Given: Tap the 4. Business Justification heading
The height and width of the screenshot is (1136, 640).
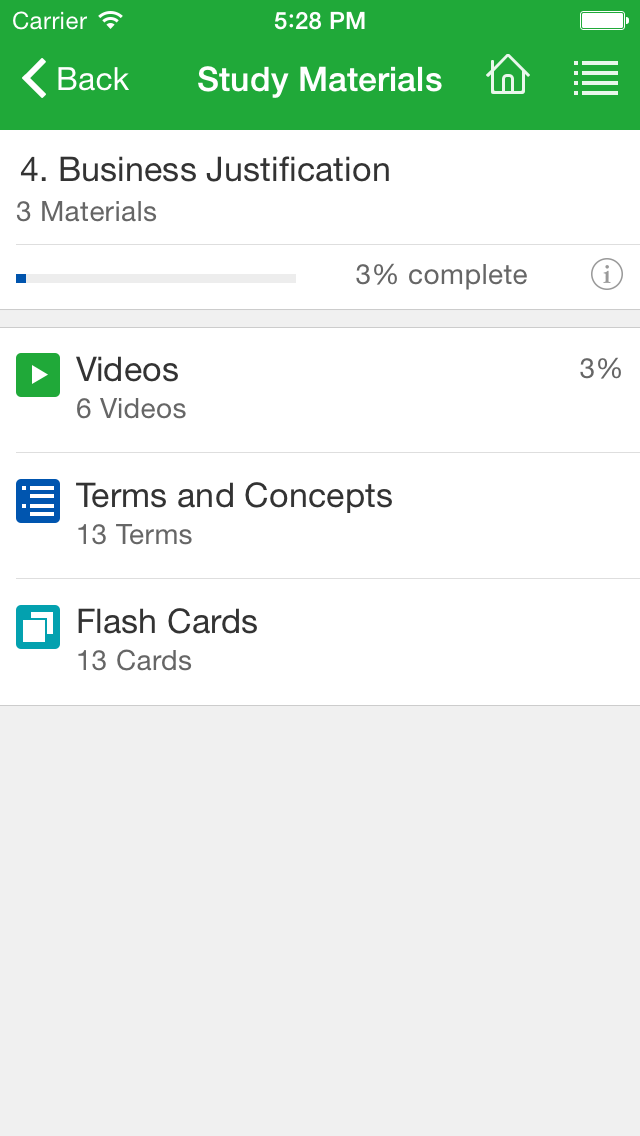Looking at the screenshot, I should pos(205,170).
